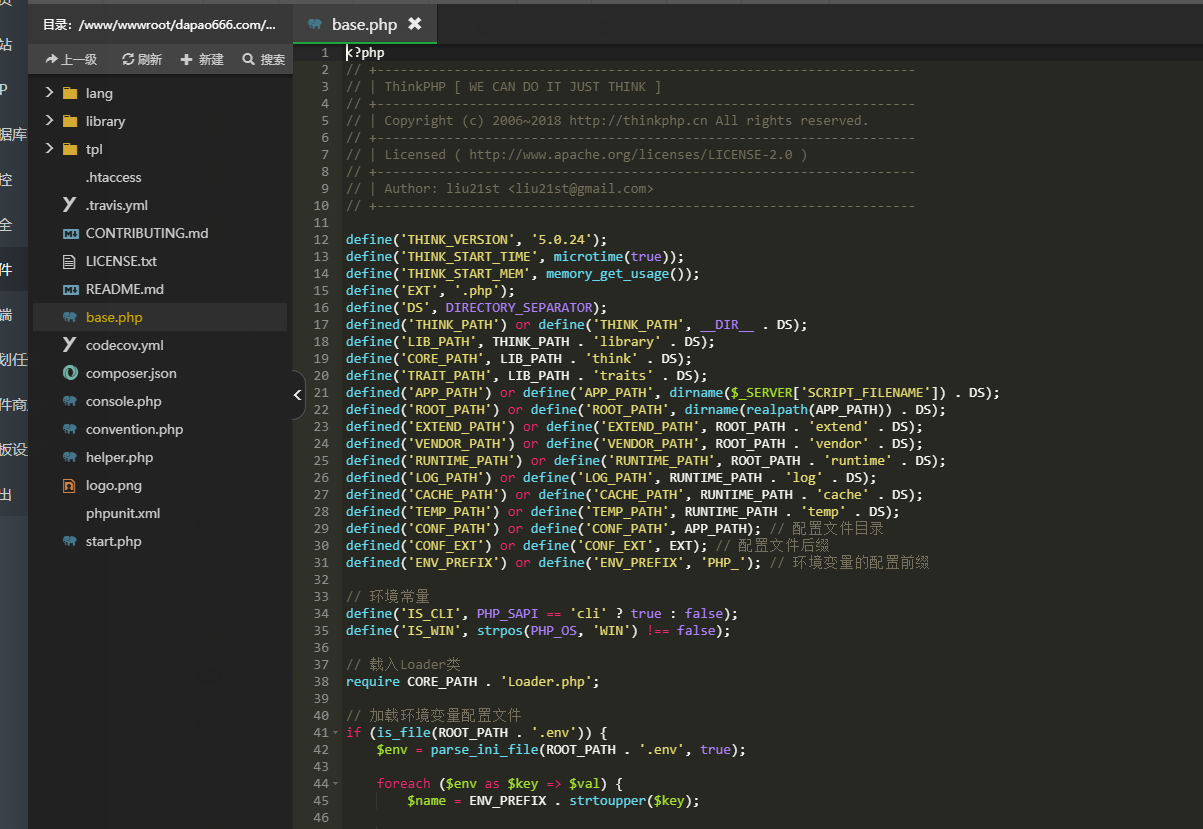The height and width of the screenshot is (829, 1203).
Task: Open .travis.yml file
Action: coord(117,205)
